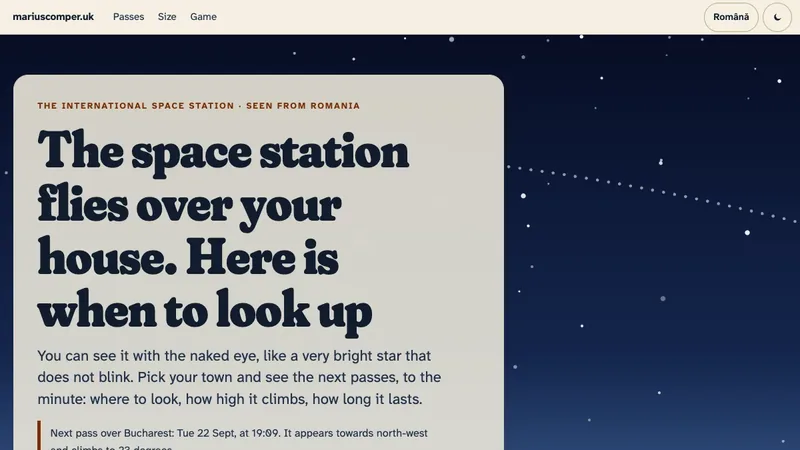Click the dotted ISS trajectory line

[653, 192]
